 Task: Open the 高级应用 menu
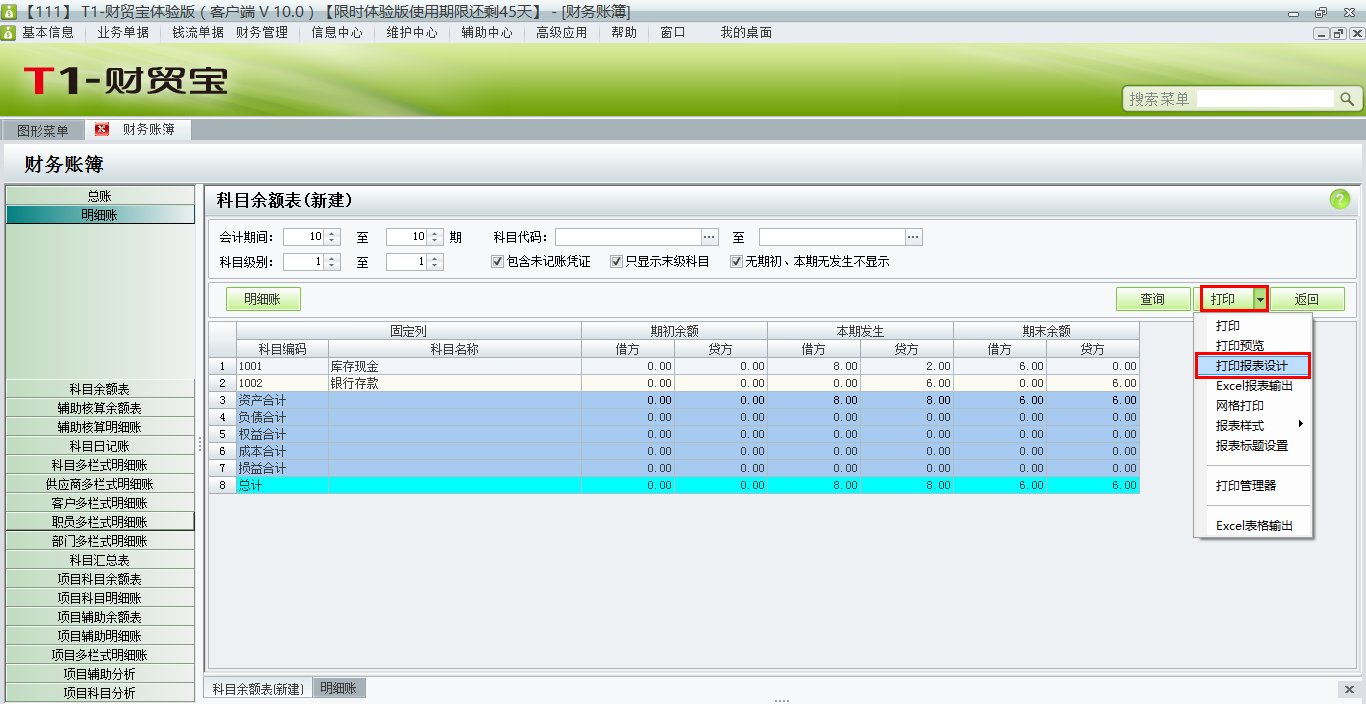[562, 32]
